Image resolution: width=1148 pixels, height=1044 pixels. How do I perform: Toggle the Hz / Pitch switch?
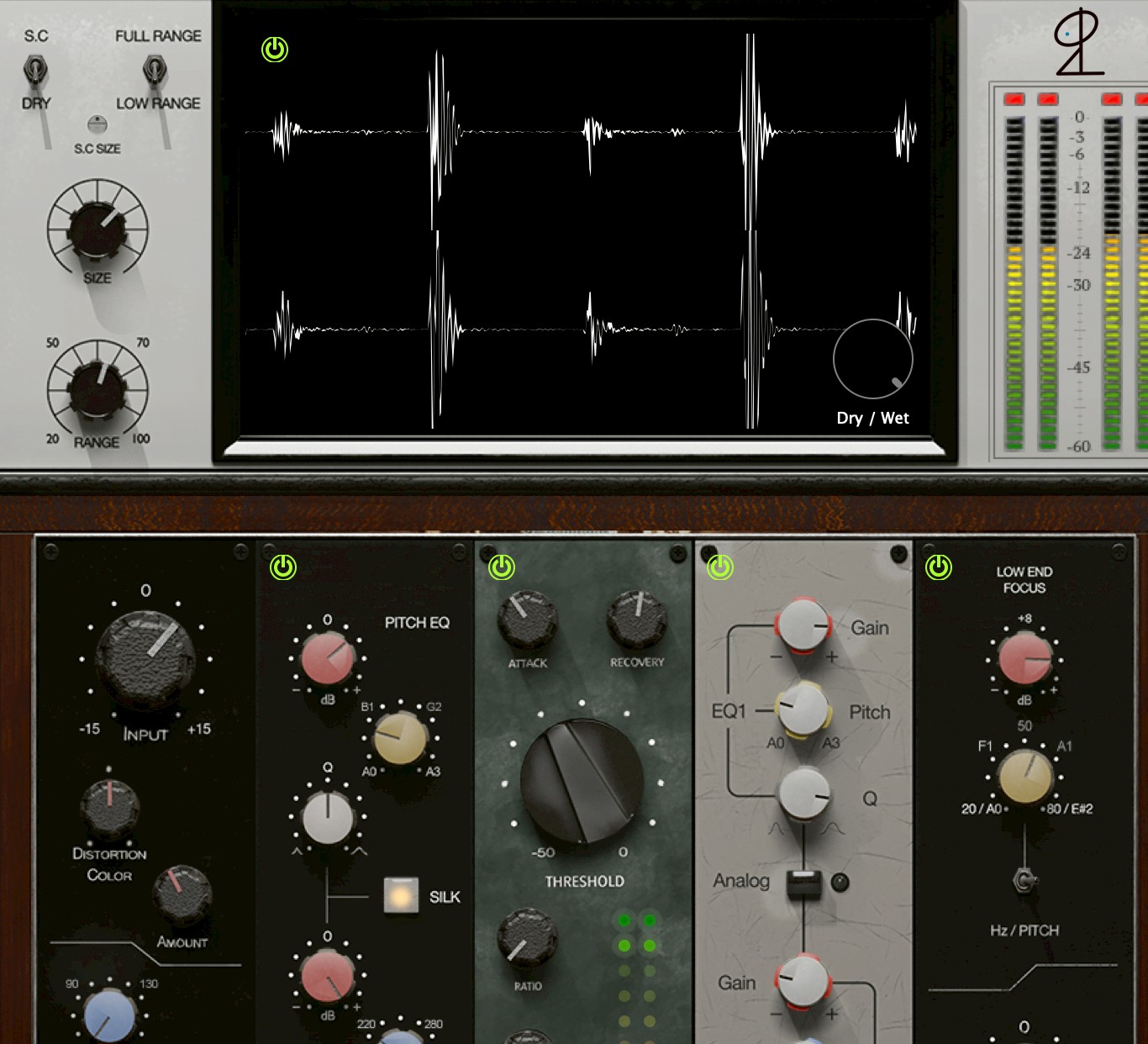coord(1024,879)
